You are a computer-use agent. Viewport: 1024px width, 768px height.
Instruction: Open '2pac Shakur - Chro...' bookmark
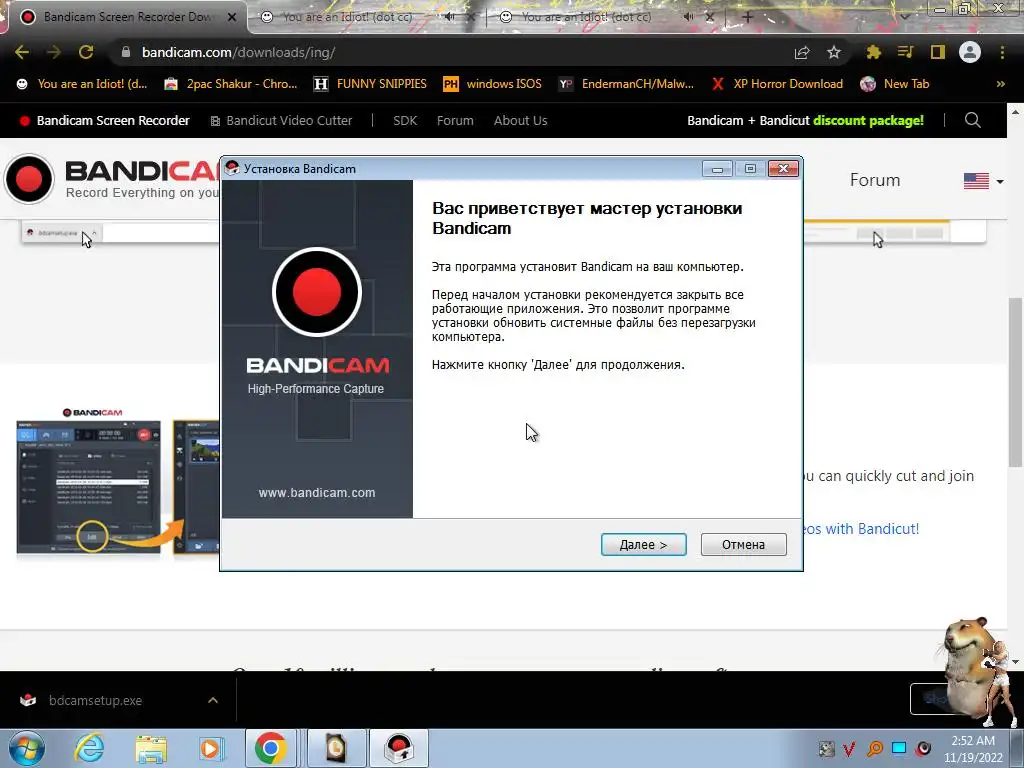231,84
